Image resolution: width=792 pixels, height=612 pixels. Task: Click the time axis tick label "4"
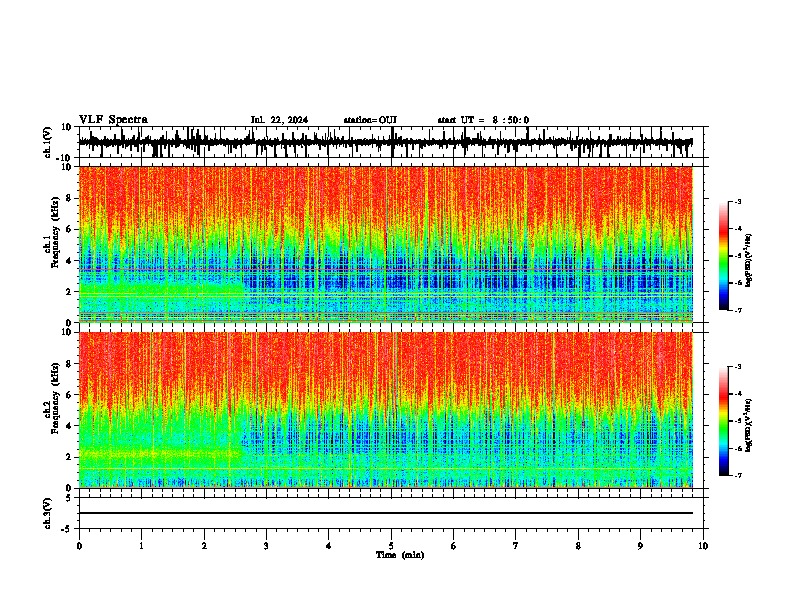(329, 546)
